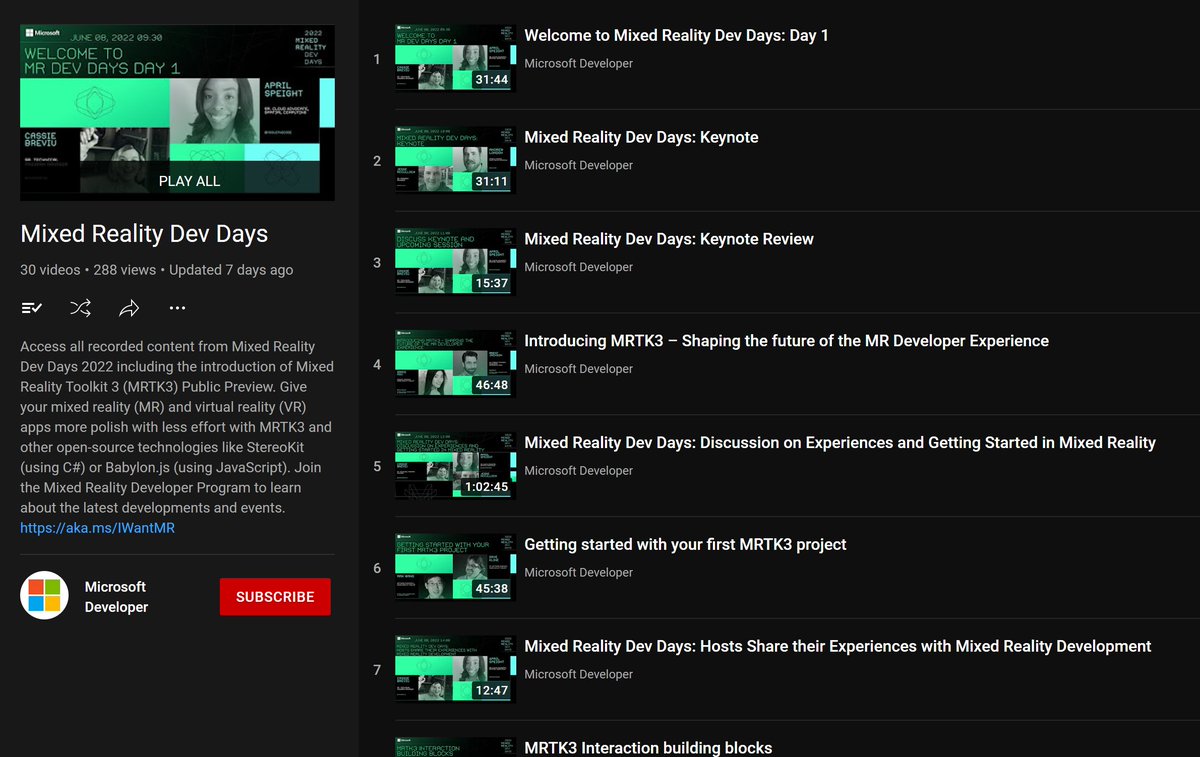This screenshot has width=1200, height=757.
Task: Open video titled Welcome to Mixed Reality Dev Days: Day 1
Action: click(676, 35)
